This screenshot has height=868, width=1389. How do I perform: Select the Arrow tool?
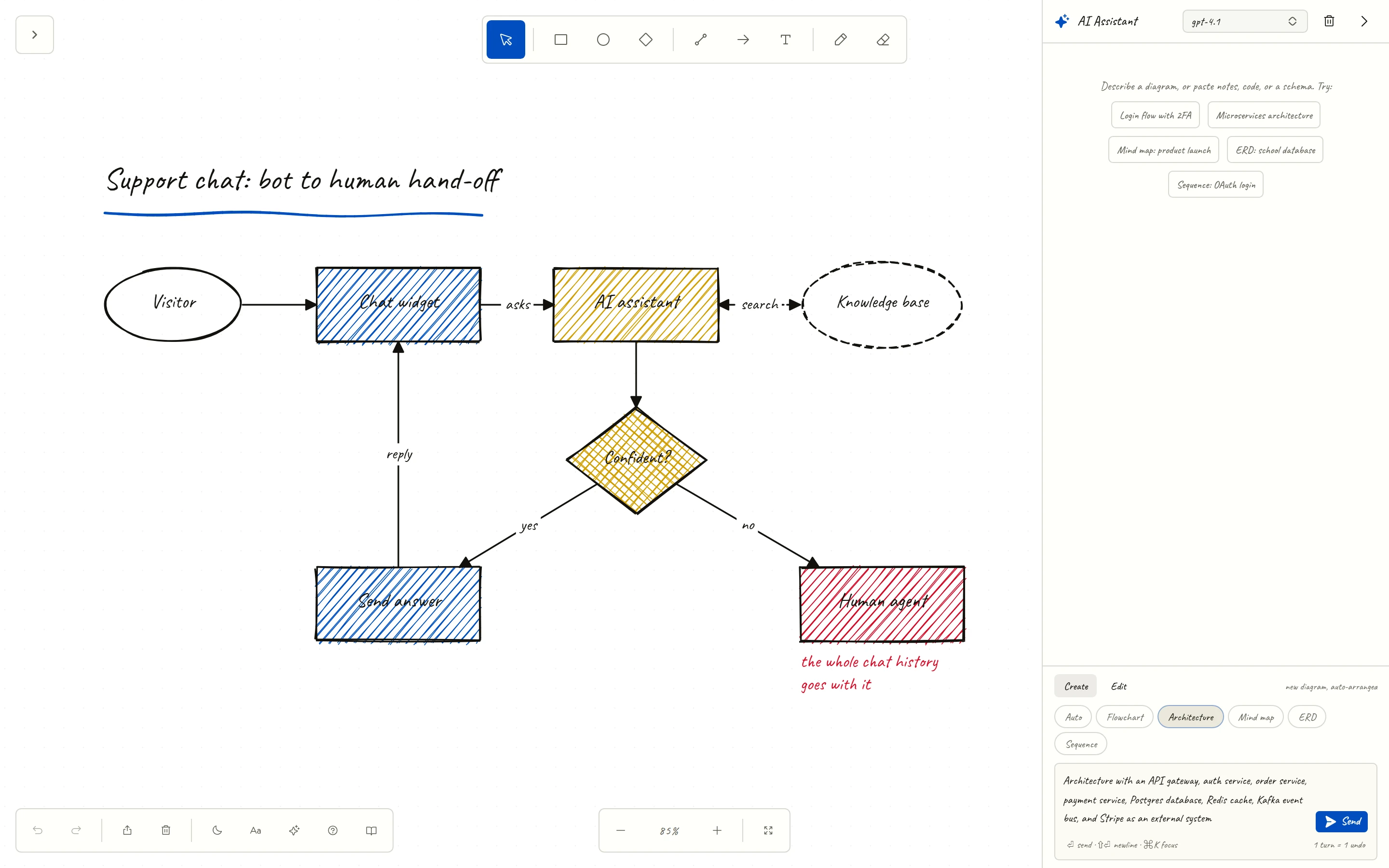pos(743,40)
